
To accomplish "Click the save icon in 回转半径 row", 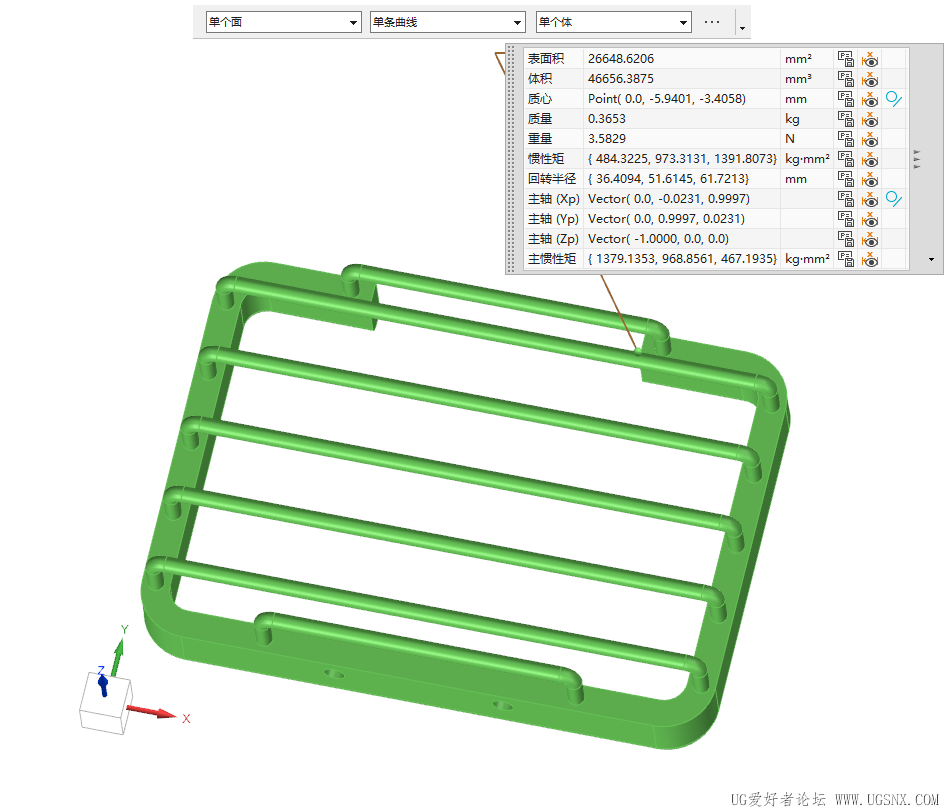I will (x=846, y=179).
